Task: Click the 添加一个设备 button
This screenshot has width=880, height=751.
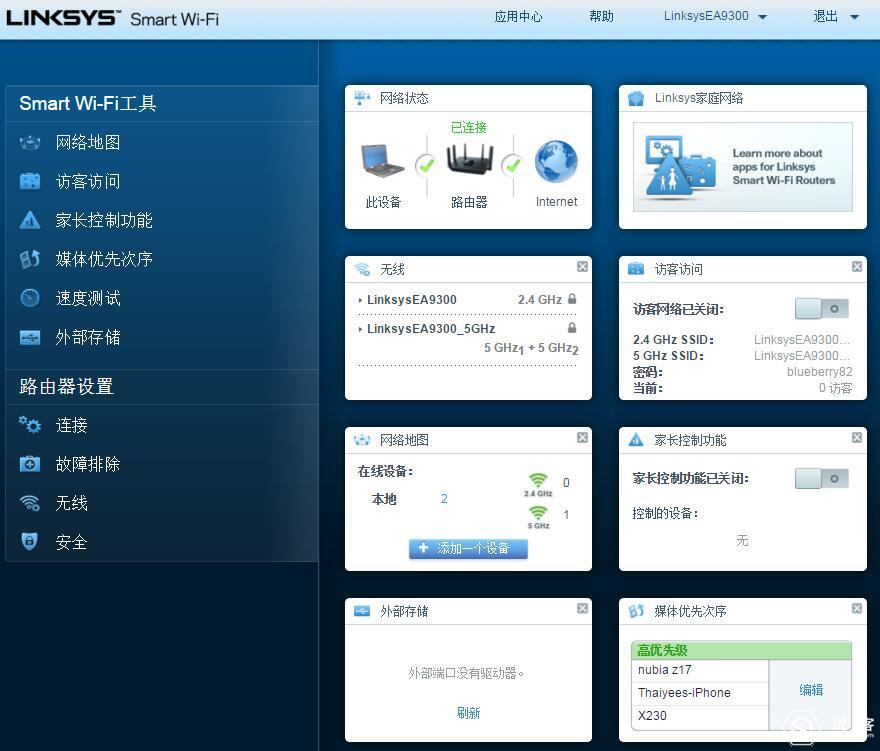Action: 467,548
